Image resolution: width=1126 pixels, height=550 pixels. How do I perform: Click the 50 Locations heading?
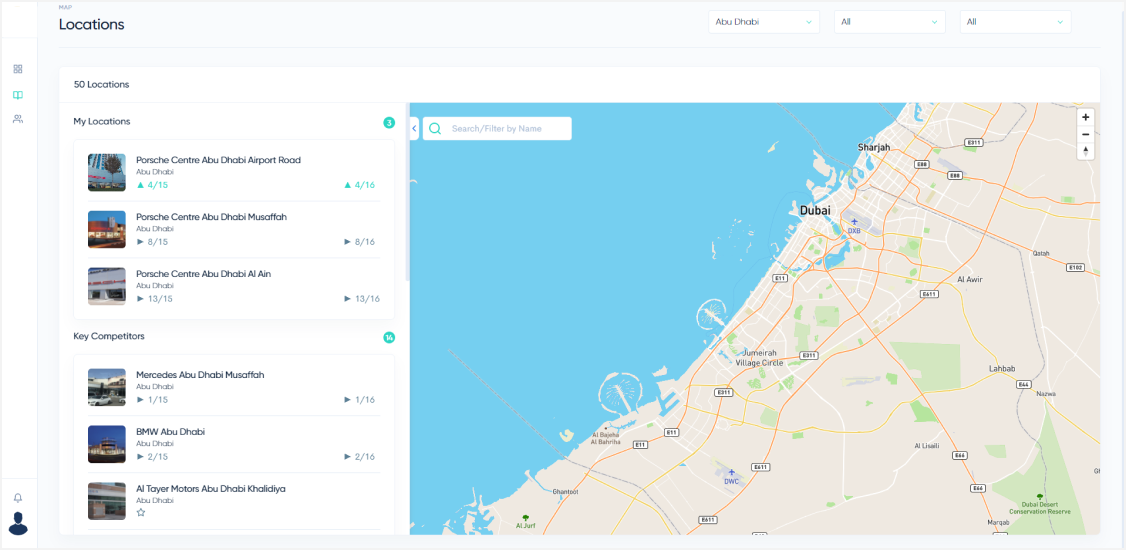(101, 85)
